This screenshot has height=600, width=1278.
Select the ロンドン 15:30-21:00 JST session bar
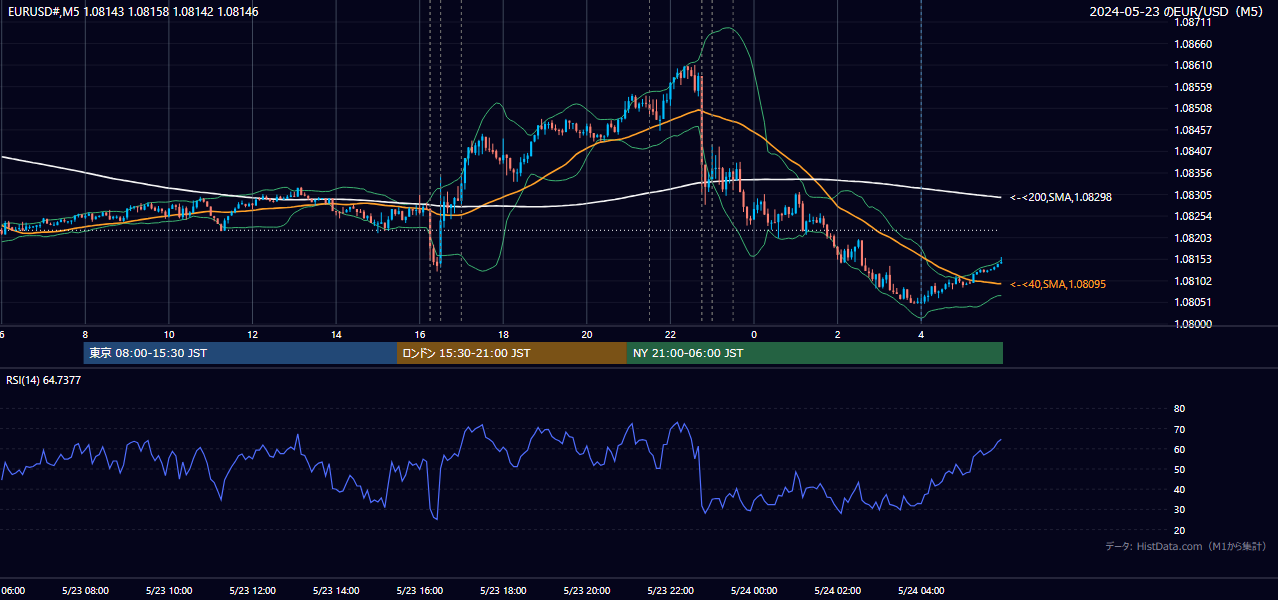coord(512,353)
